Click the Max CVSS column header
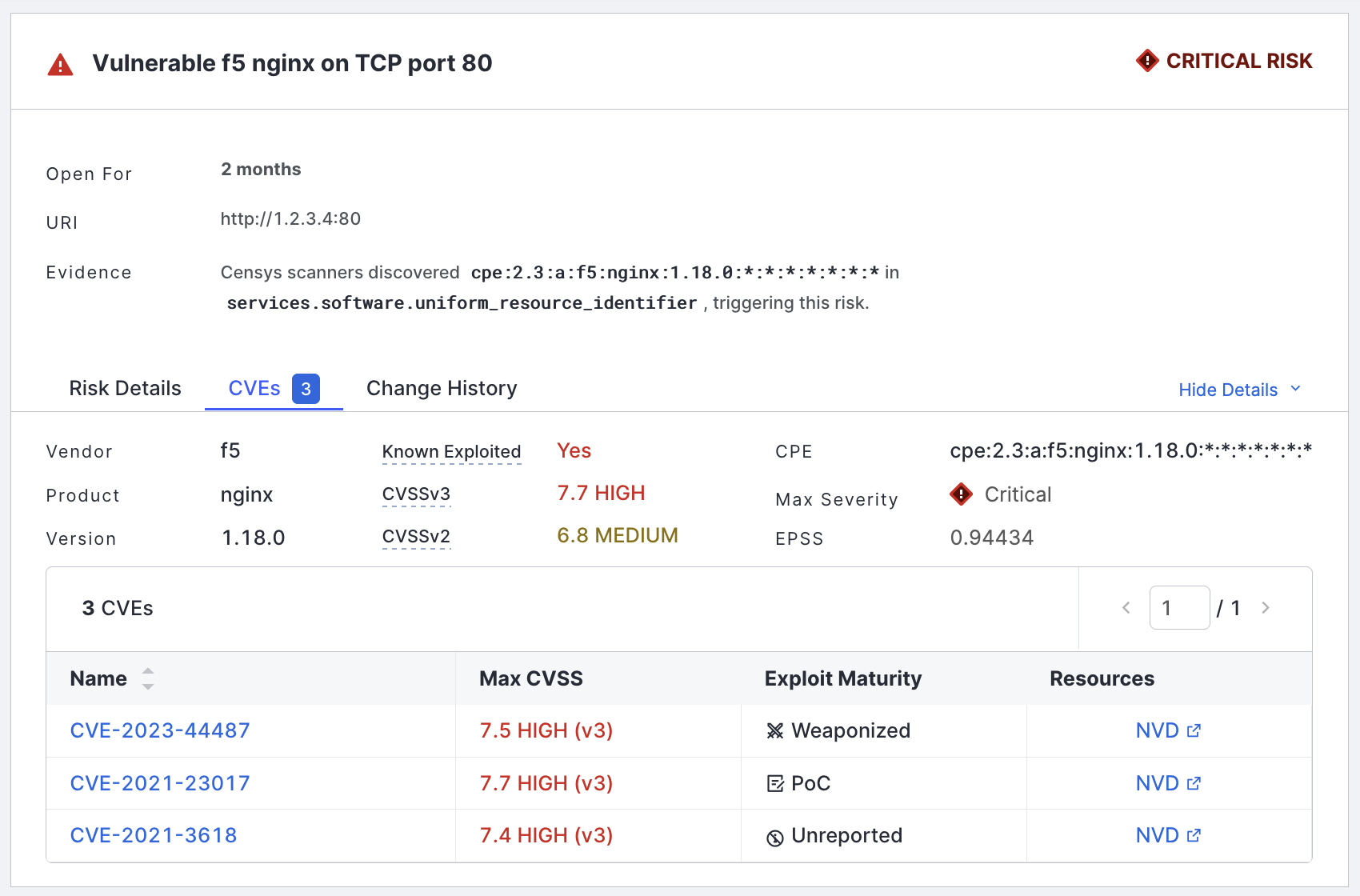Screen dimensions: 1360x896 click(x=531, y=678)
